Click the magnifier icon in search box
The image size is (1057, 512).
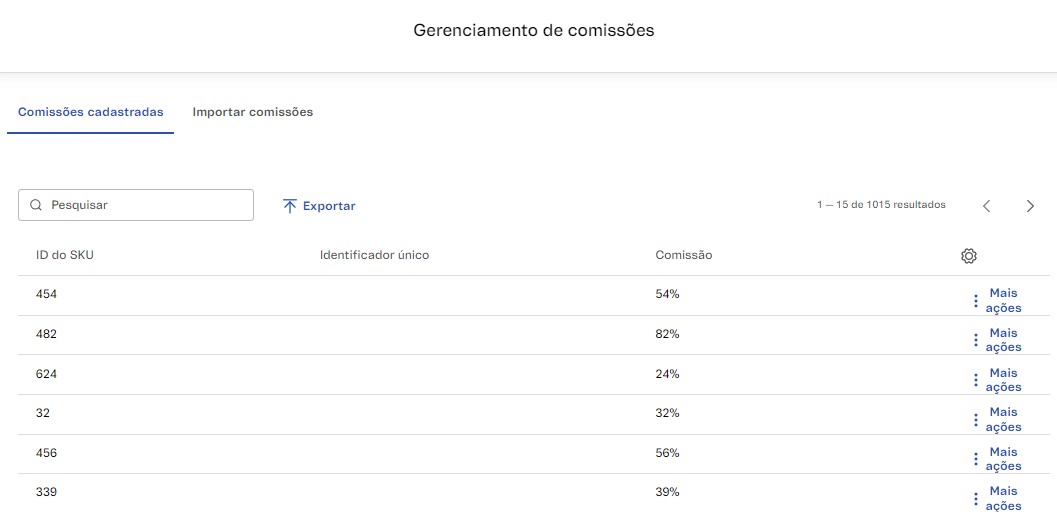(x=36, y=205)
